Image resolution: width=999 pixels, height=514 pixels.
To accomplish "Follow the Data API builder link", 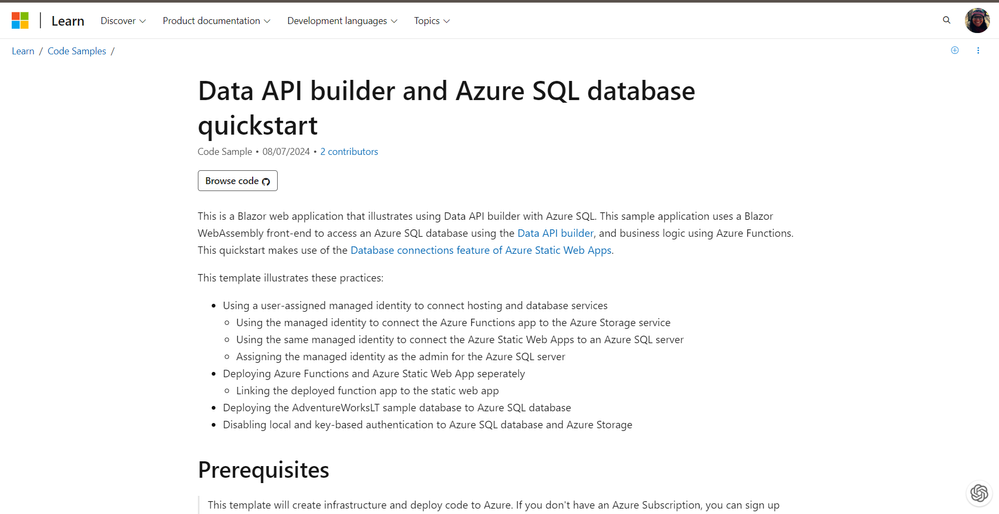I will coord(555,233).
